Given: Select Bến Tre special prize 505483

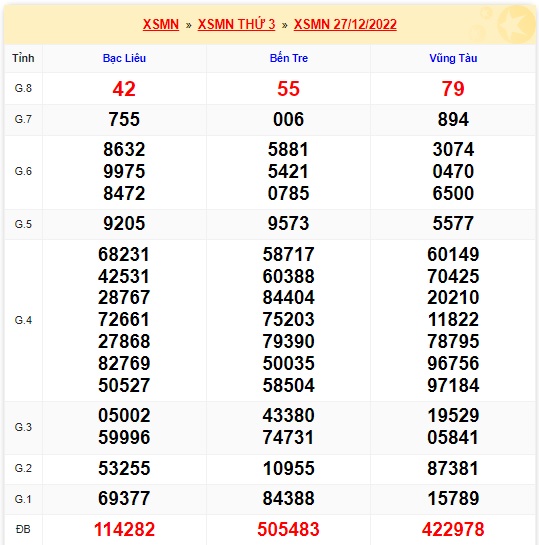Looking at the screenshot, I should click(288, 529).
